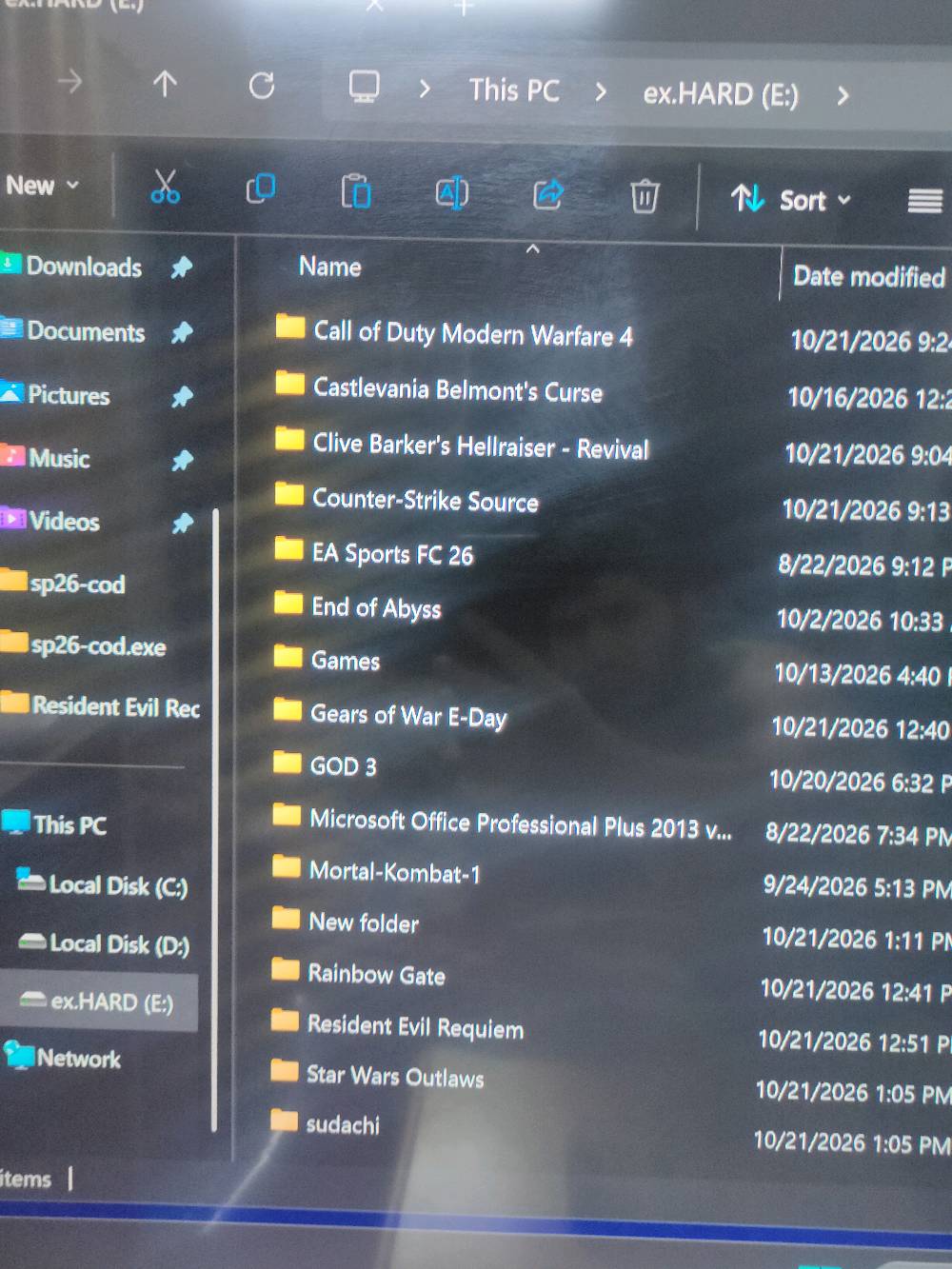Select Network in navigation pane
The width and height of the screenshot is (952, 1269).
coord(63,1058)
